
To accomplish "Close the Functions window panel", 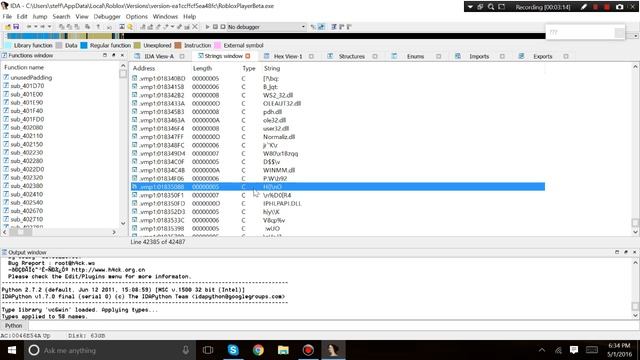I will coord(122,55).
